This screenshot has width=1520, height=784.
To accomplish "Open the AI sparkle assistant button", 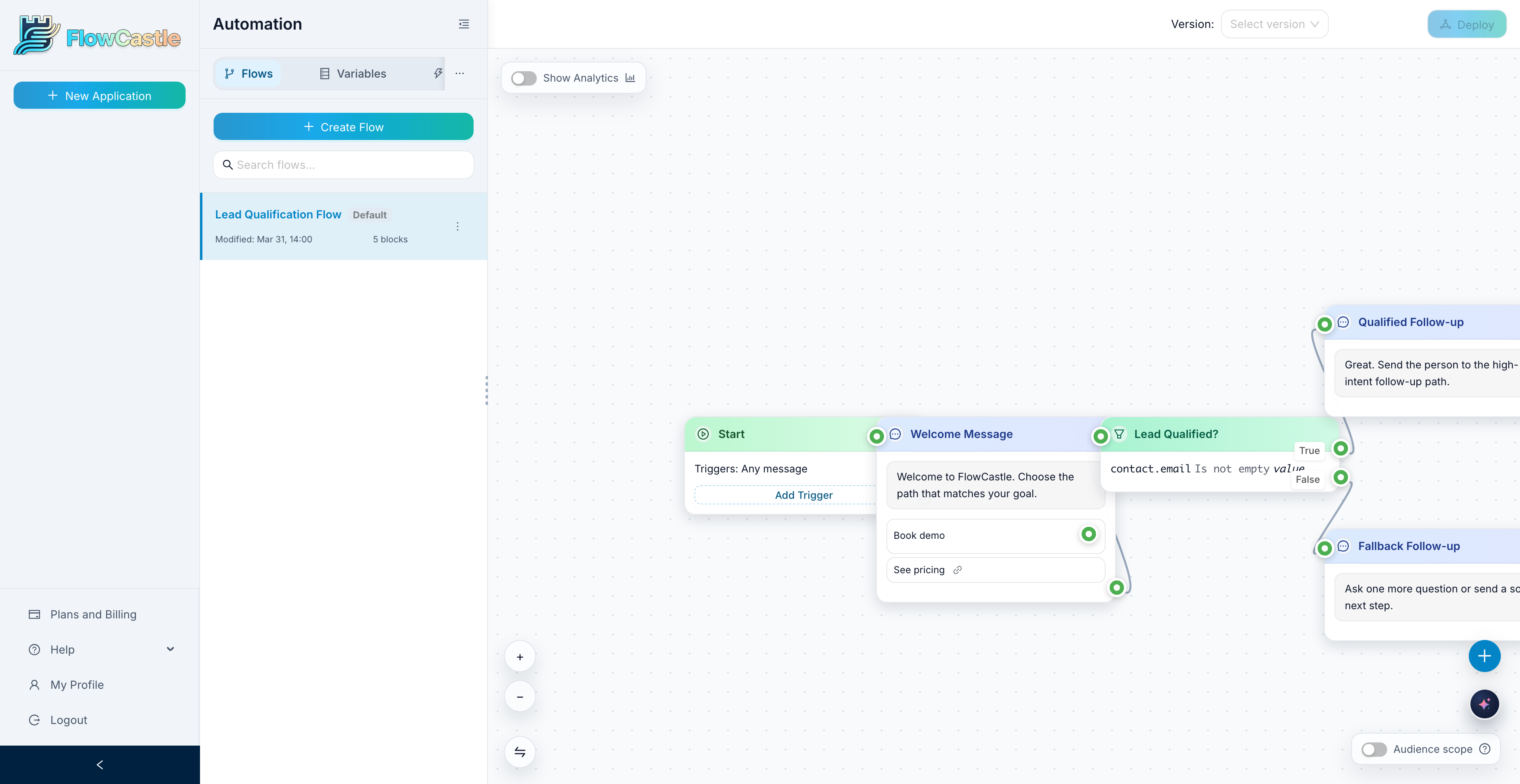I will pos(1484,704).
